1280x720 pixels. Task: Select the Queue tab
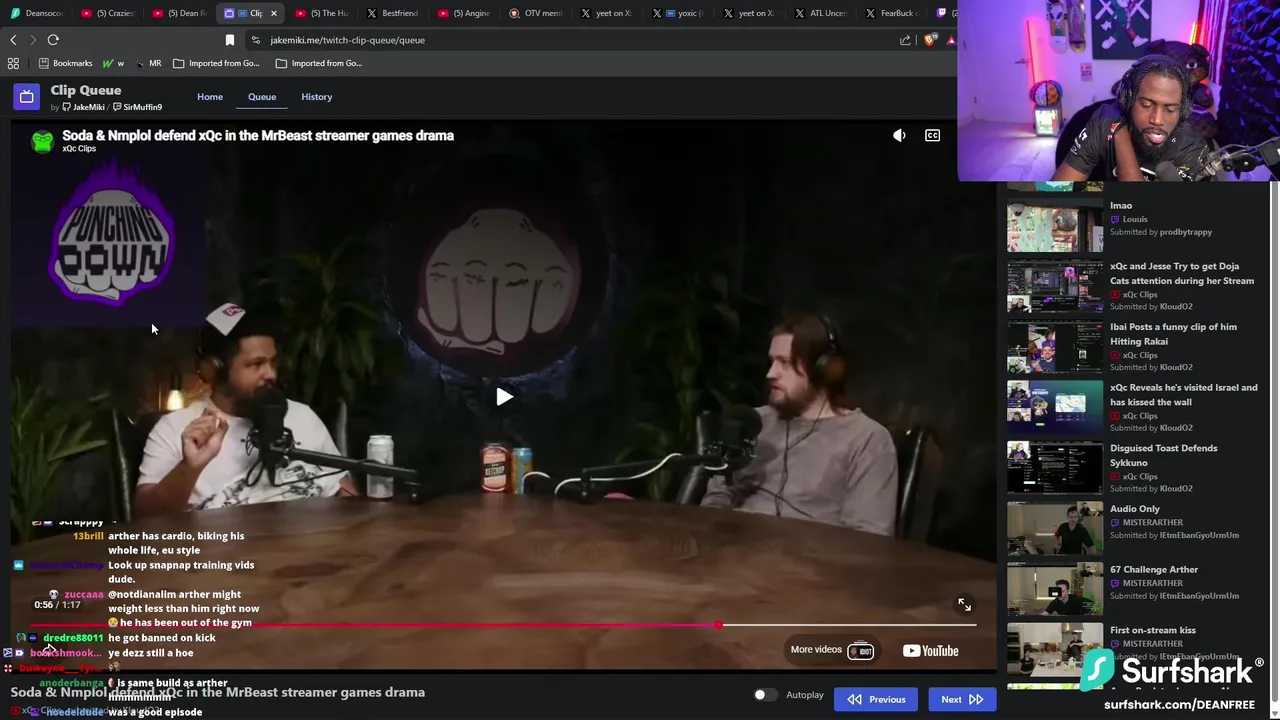tap(262, 97)
